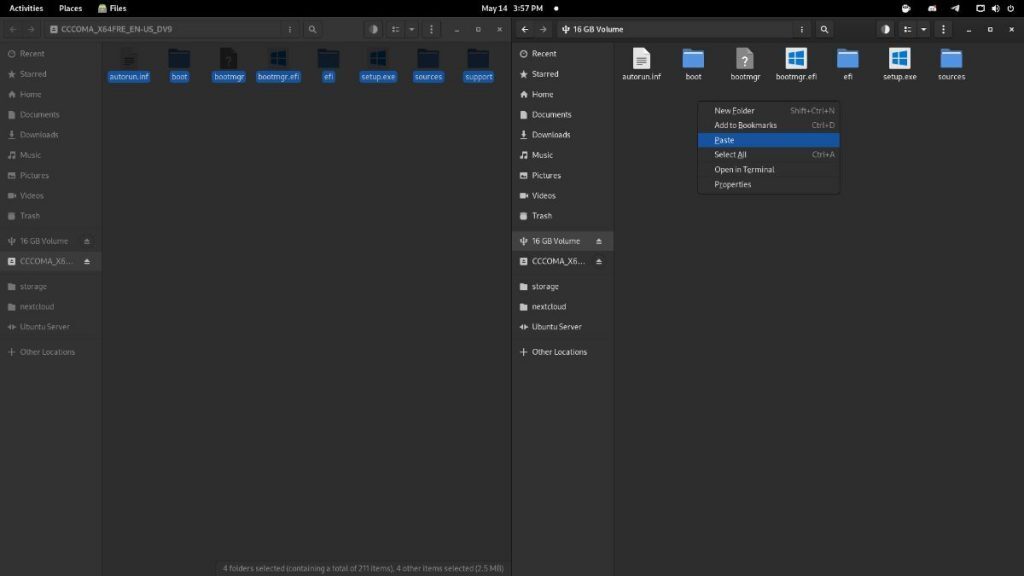The height and width of the screenshot is (576, 1024).
Task: Toggle grid view in the right window
Action: [908, 29]
